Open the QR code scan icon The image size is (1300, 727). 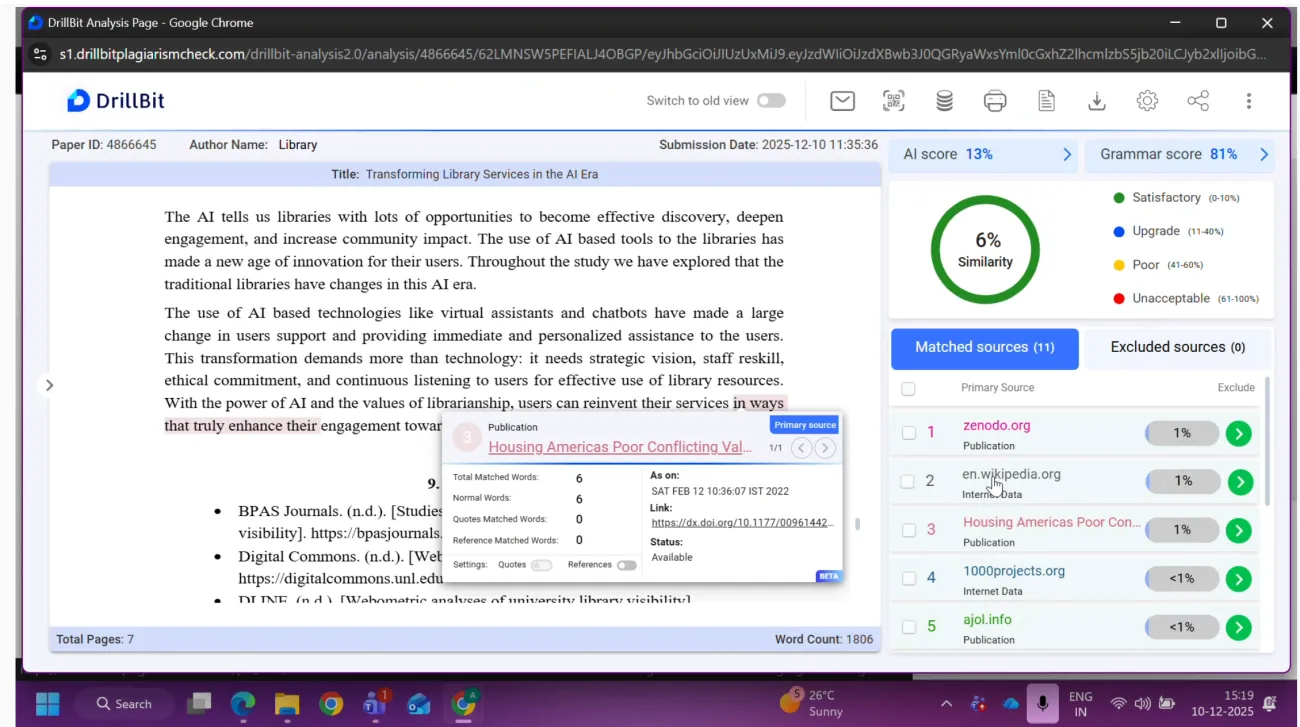(x=893, y=101)
